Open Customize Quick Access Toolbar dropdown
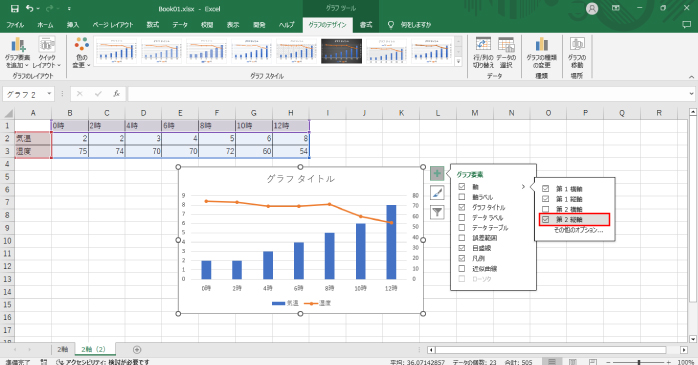 coord(69,8)
